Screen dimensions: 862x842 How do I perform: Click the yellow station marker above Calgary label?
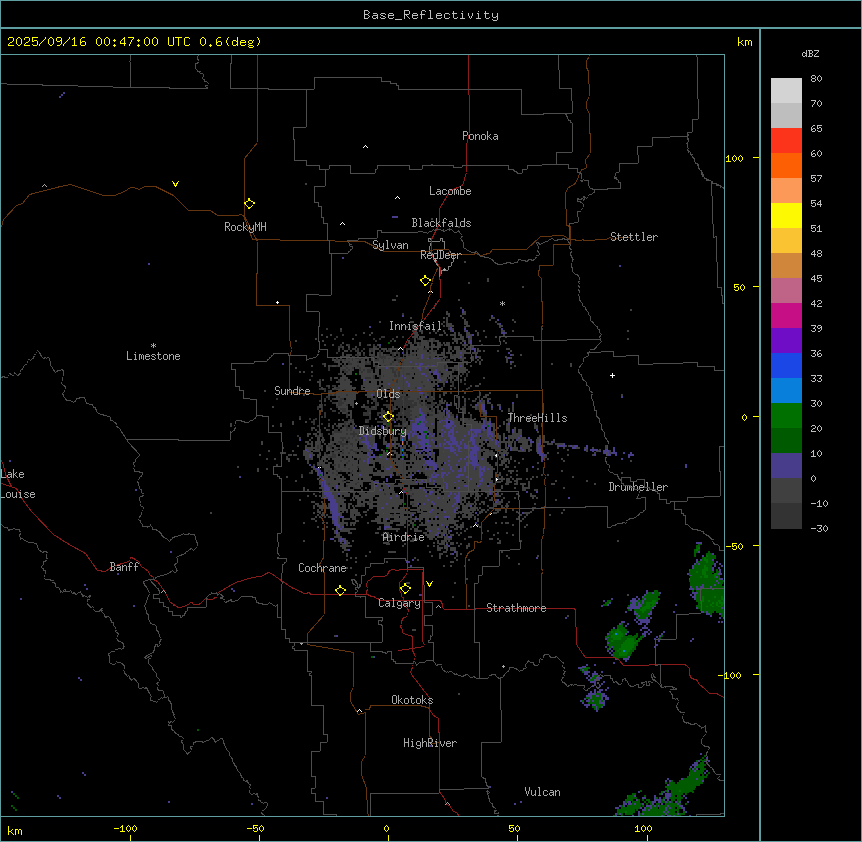point(406,589)
